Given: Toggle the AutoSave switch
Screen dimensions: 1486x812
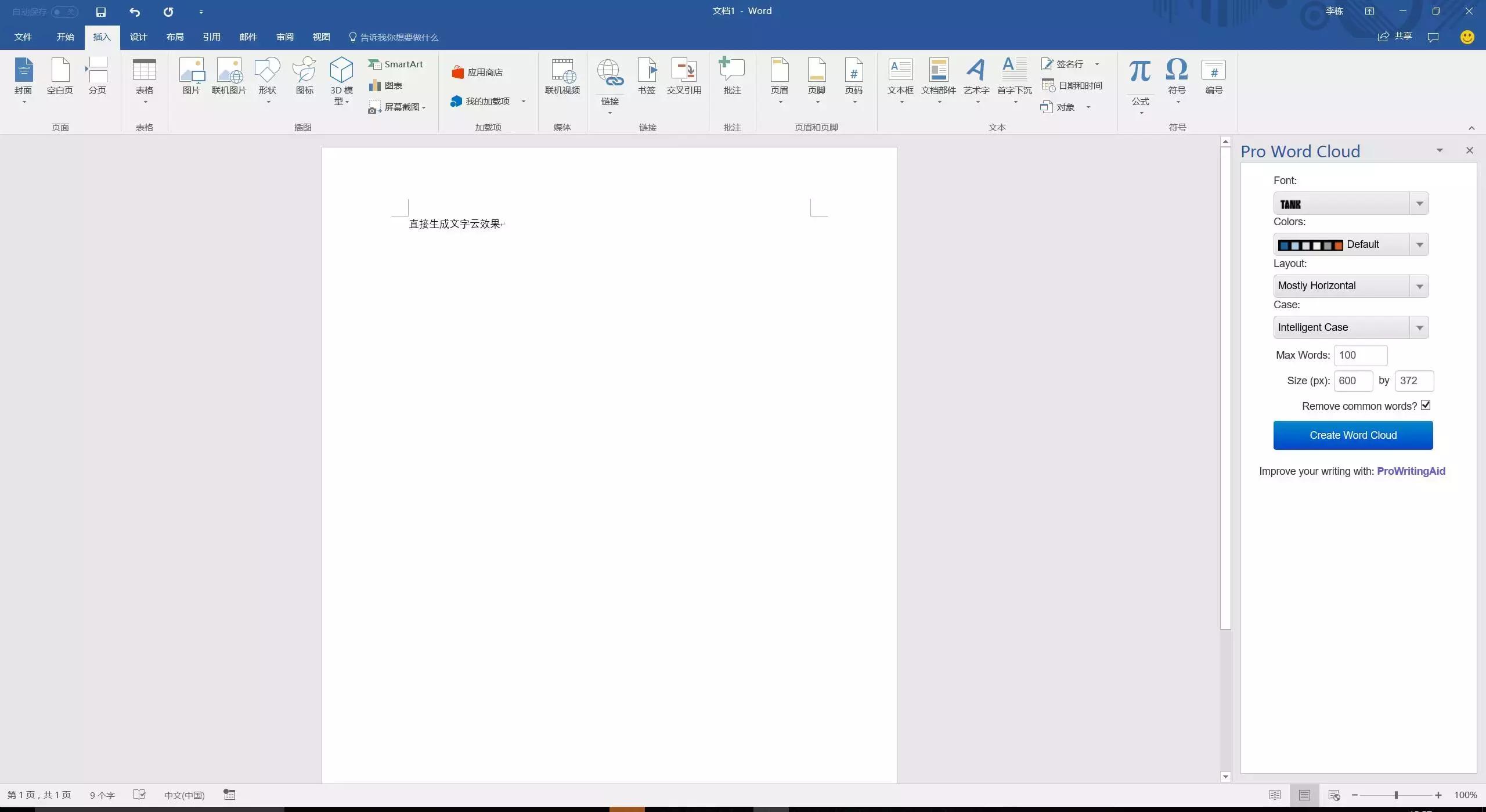Looking at the screenshot, I should coord(64,12).
